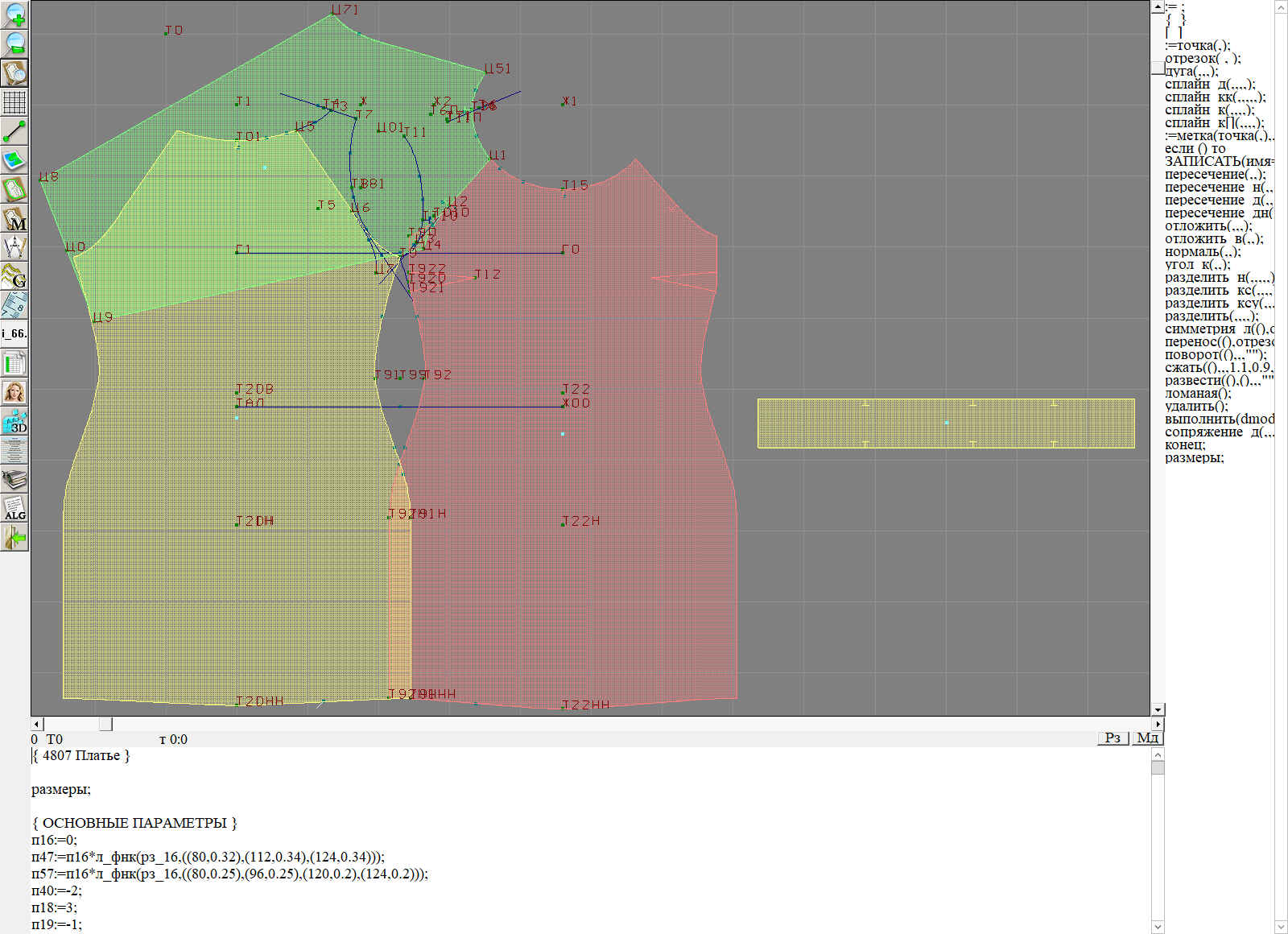This screenshot has width=1288, height=934.
Task: Select the line segment tool with green endpoints
Action: [x=14, y=131]
